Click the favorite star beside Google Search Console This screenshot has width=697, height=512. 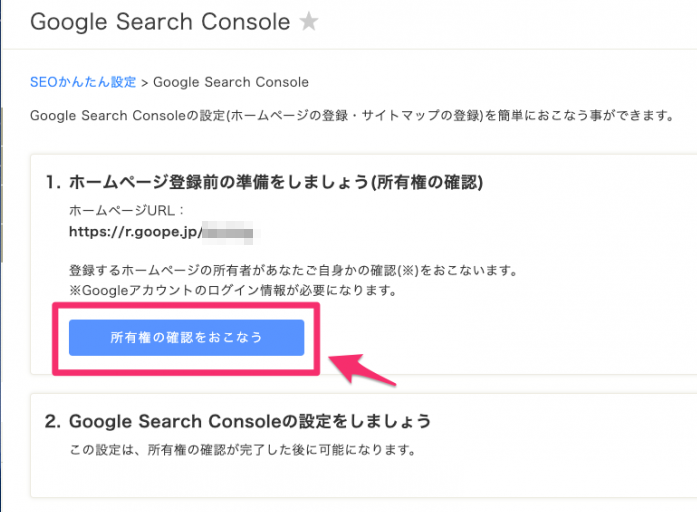[308, 21]
